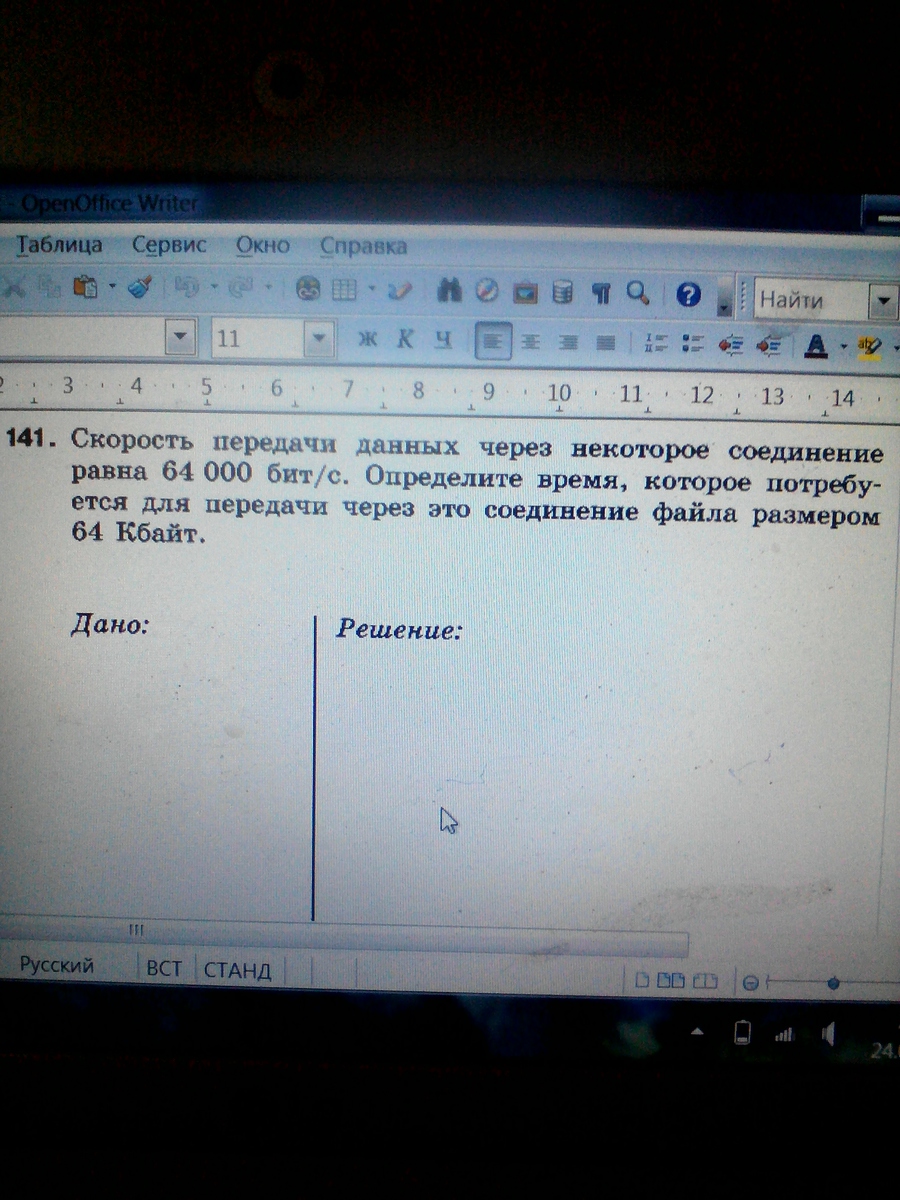Click the СТАНД selection mode field
The width and height of the screenshot is (900, 1200).
[238, 970]
